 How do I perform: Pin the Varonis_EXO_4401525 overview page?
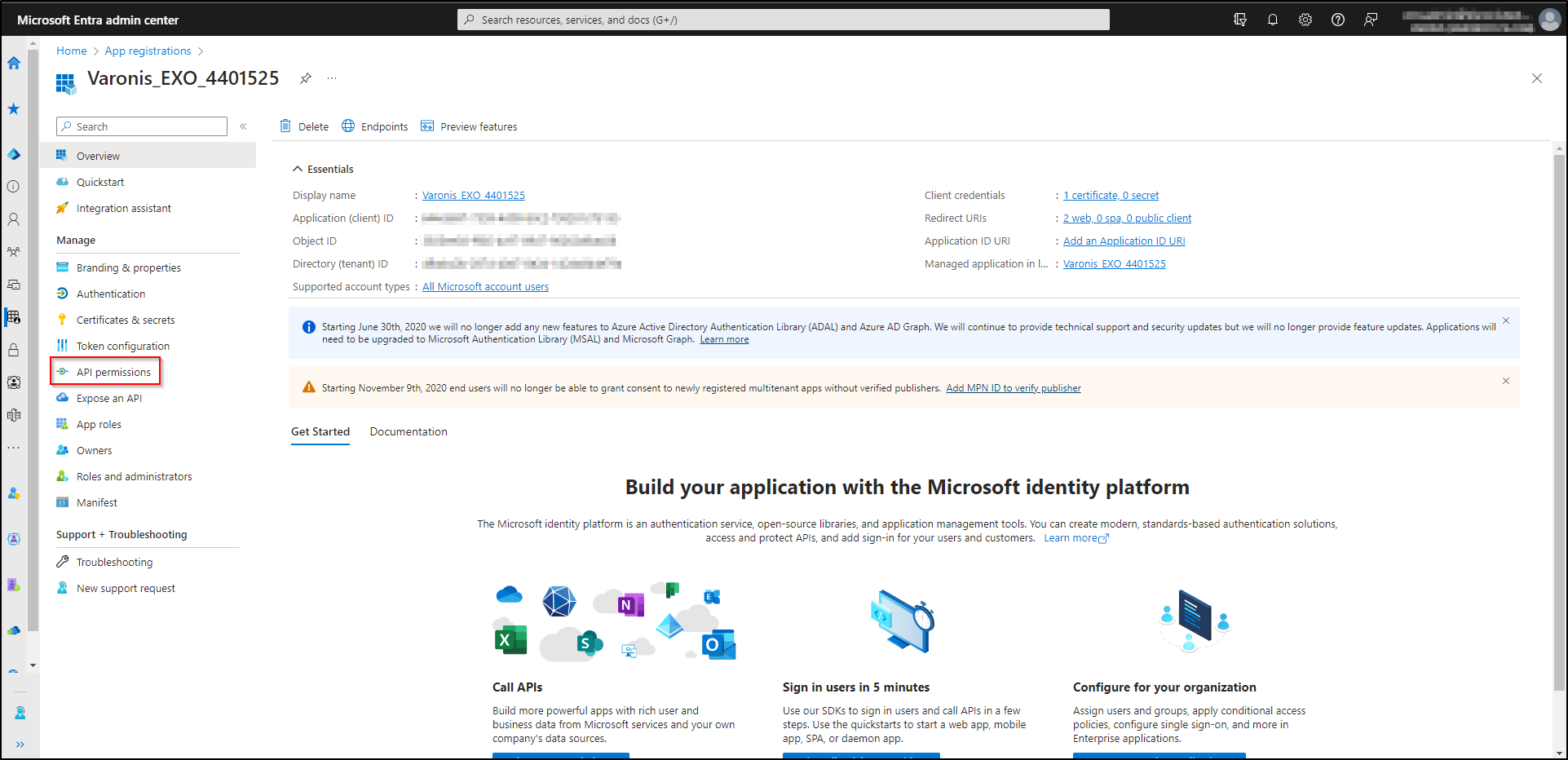pyautogui.click(x=306, y=78)
